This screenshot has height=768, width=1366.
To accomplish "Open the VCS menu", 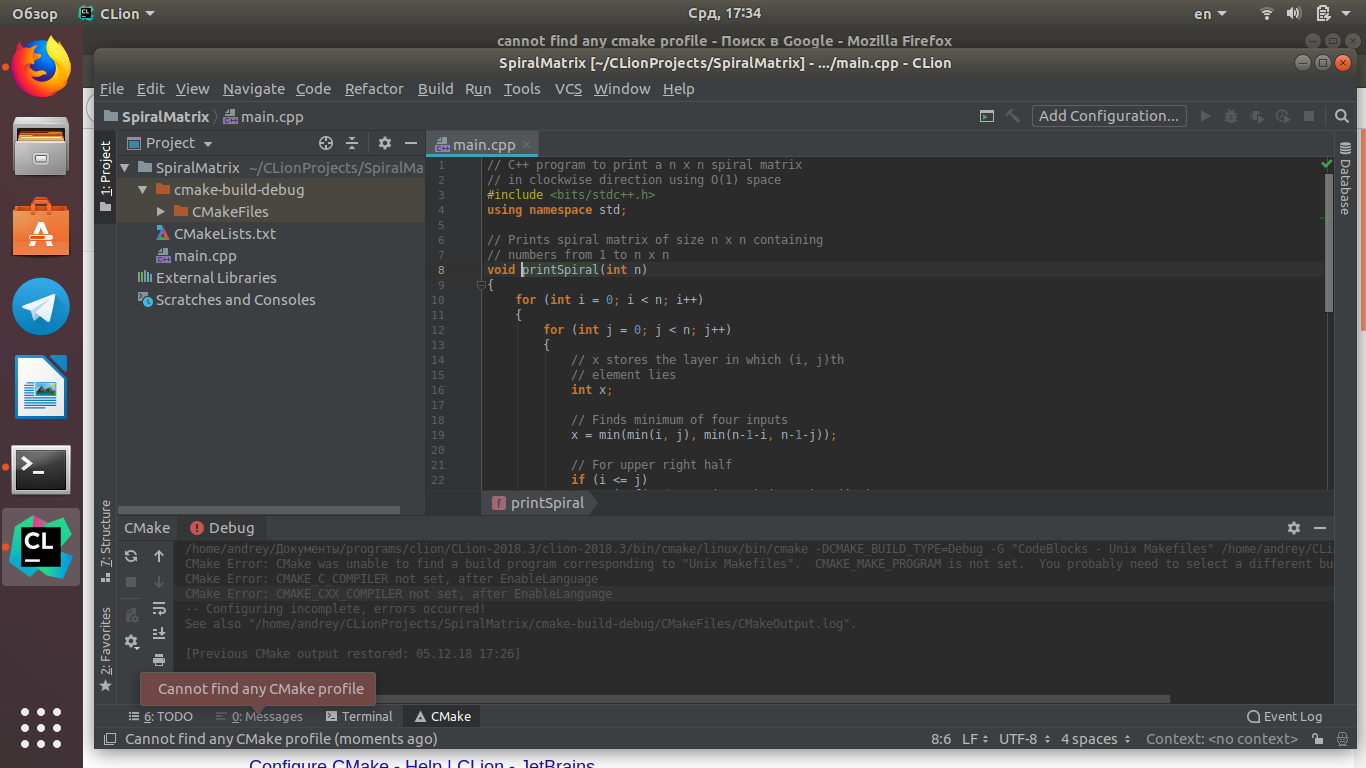I will (568, 89).
